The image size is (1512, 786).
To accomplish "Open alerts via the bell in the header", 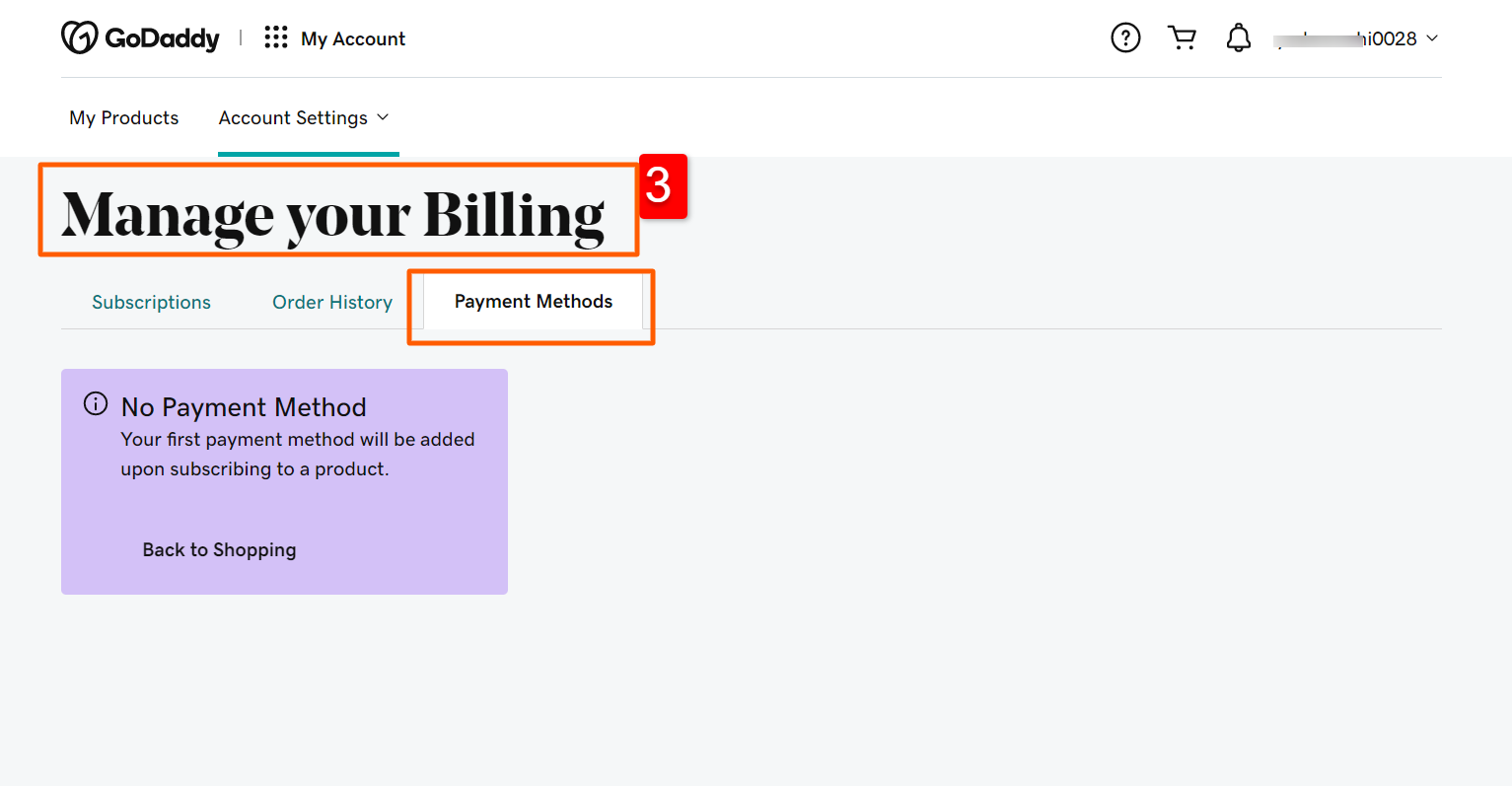I will point(1238,36).
